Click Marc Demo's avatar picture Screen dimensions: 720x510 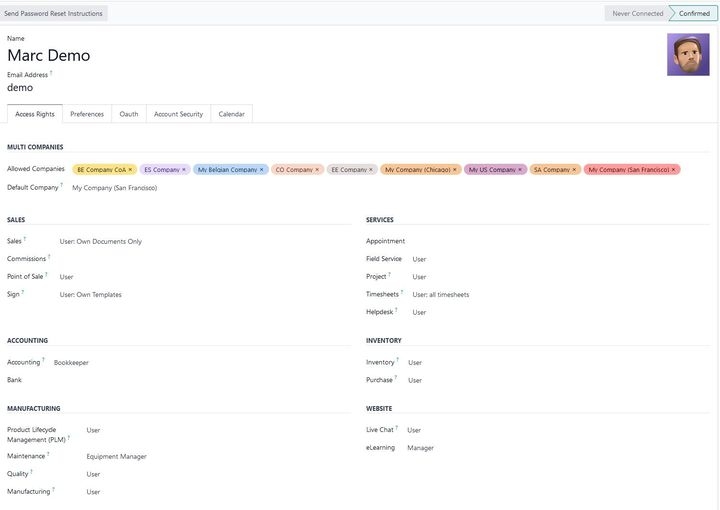click(688, 55)
